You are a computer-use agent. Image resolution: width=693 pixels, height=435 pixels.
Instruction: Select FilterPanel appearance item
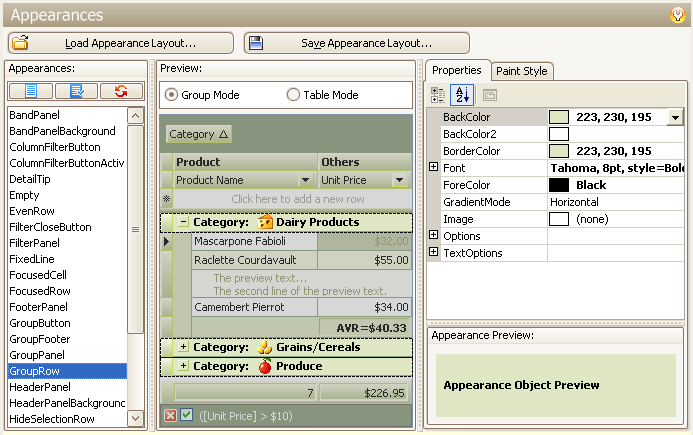(67, 243)
